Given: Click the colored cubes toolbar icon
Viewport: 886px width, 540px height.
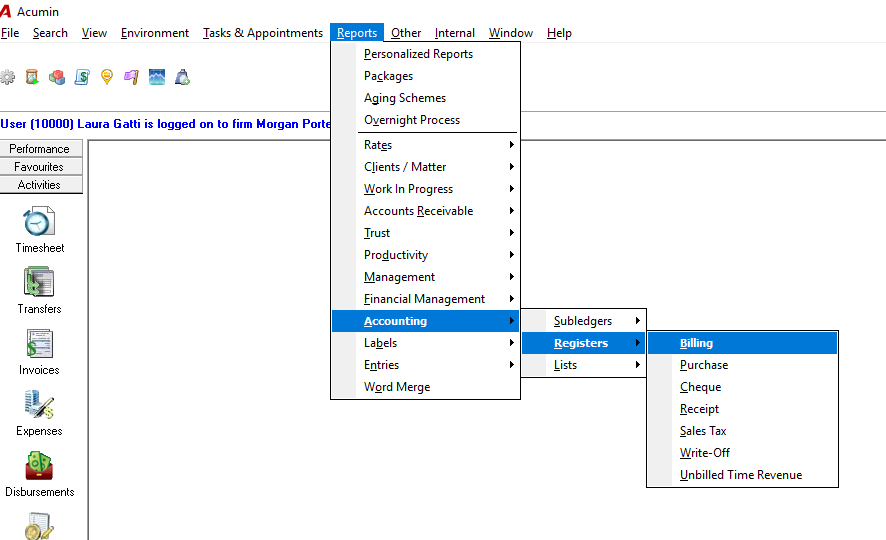Looking at the screenshot, I should click(x=57, y=77).
